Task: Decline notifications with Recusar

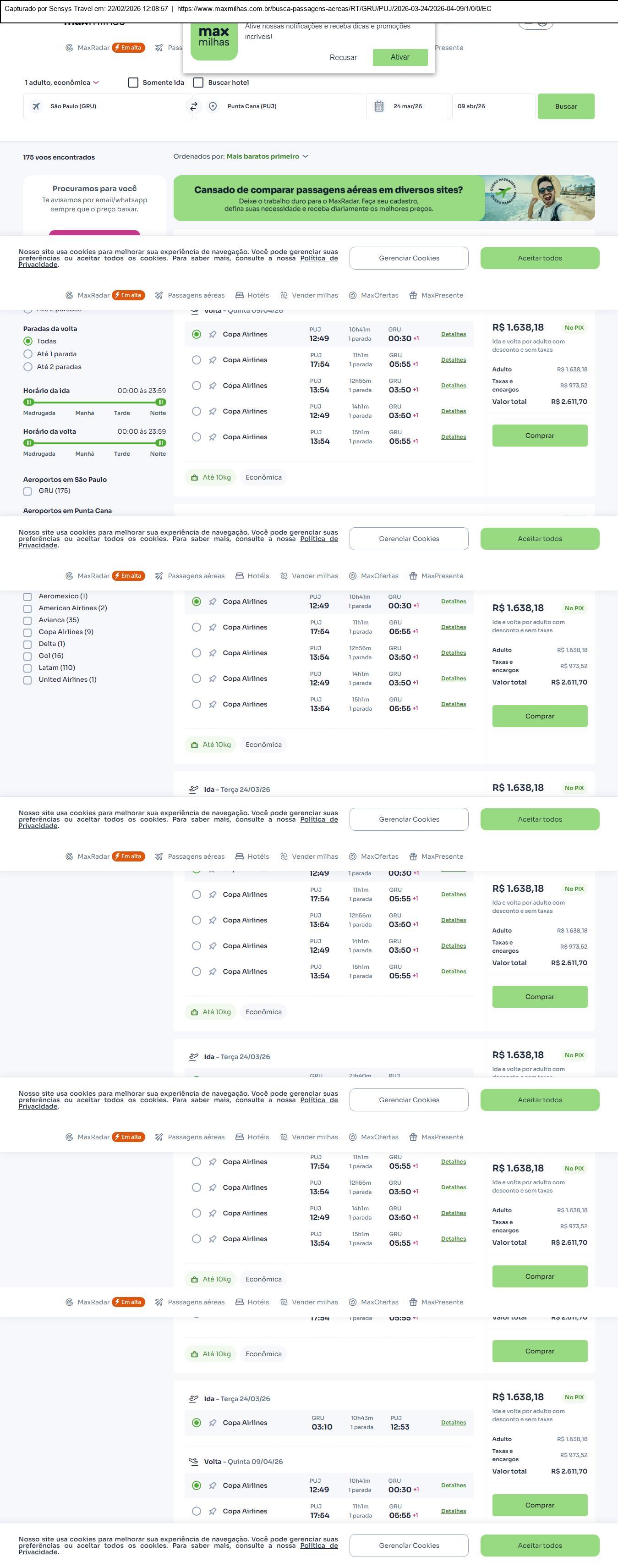Action: (343, 57)
